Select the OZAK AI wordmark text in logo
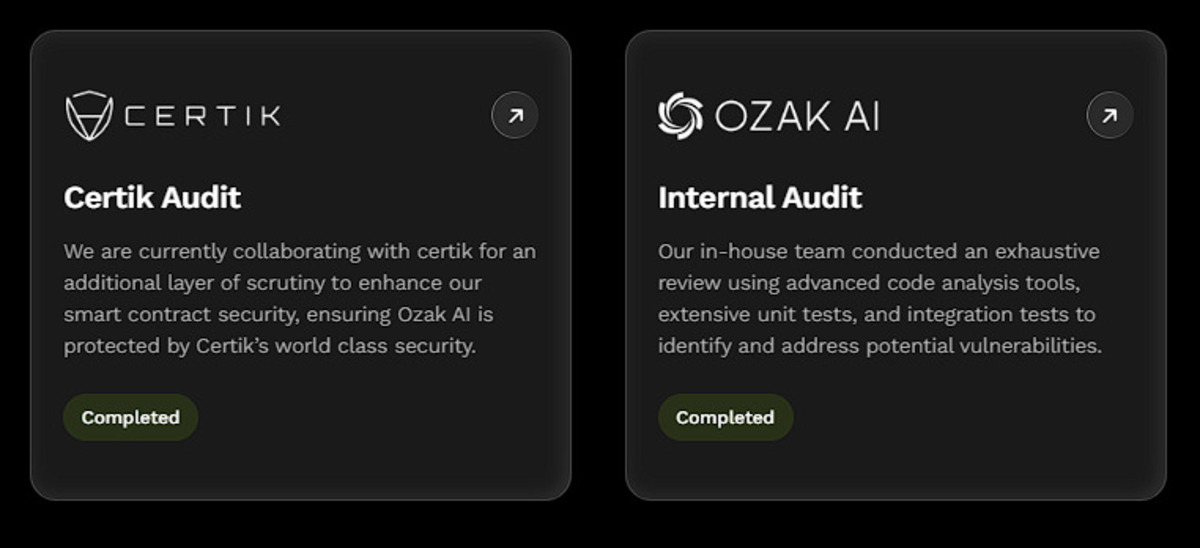1200x548 pixels. coord(797,116)
